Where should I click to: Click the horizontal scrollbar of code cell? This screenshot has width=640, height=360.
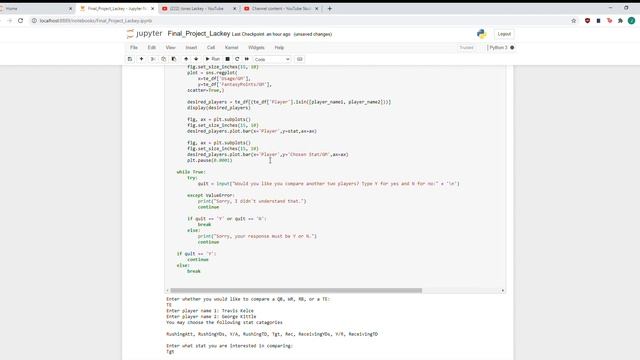tap(296, 291)
